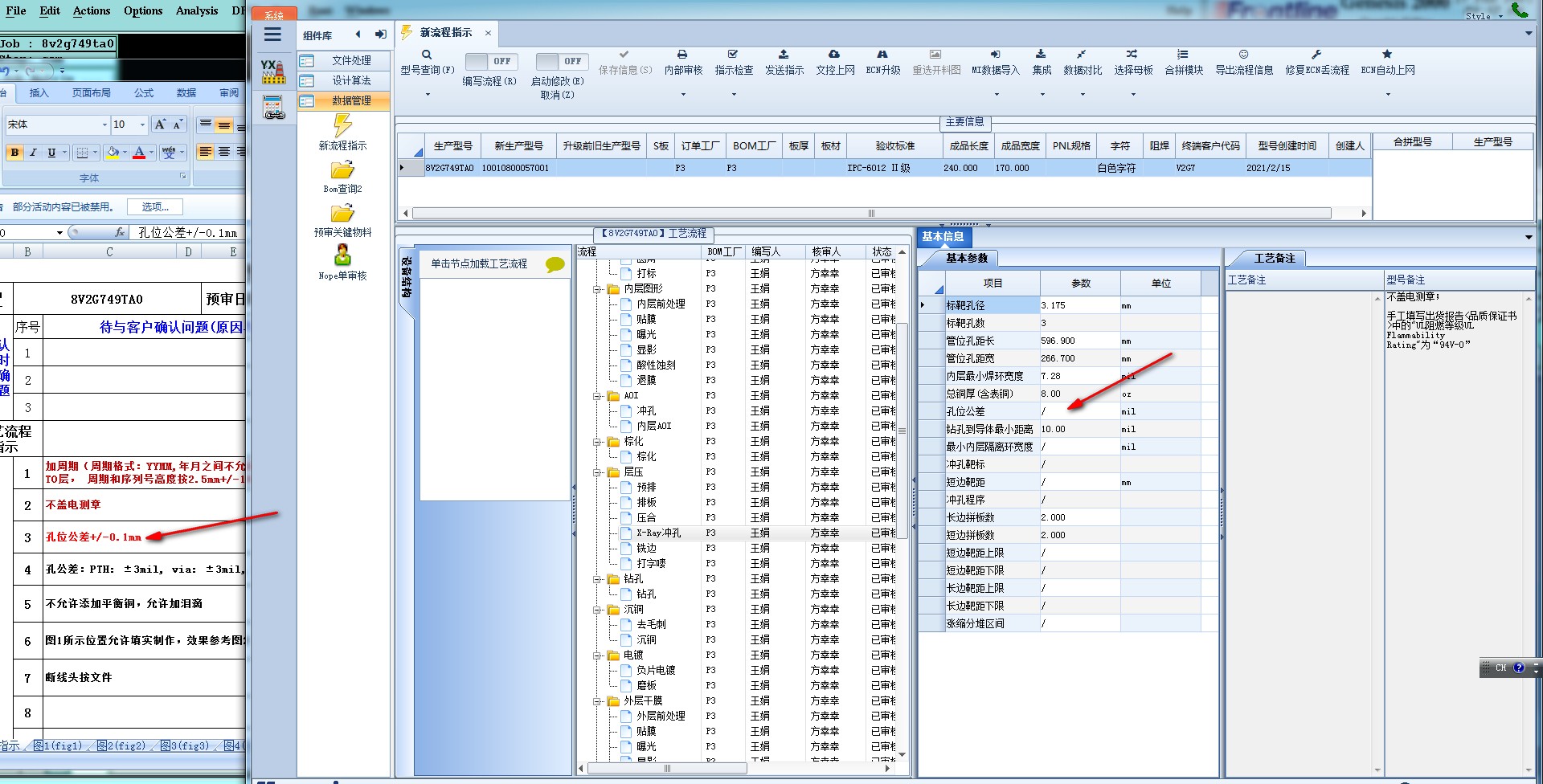Switch to Excel 页面布局 tab
The width and height of the screenshot is (1543, 784).
click(x=92, y=93)
